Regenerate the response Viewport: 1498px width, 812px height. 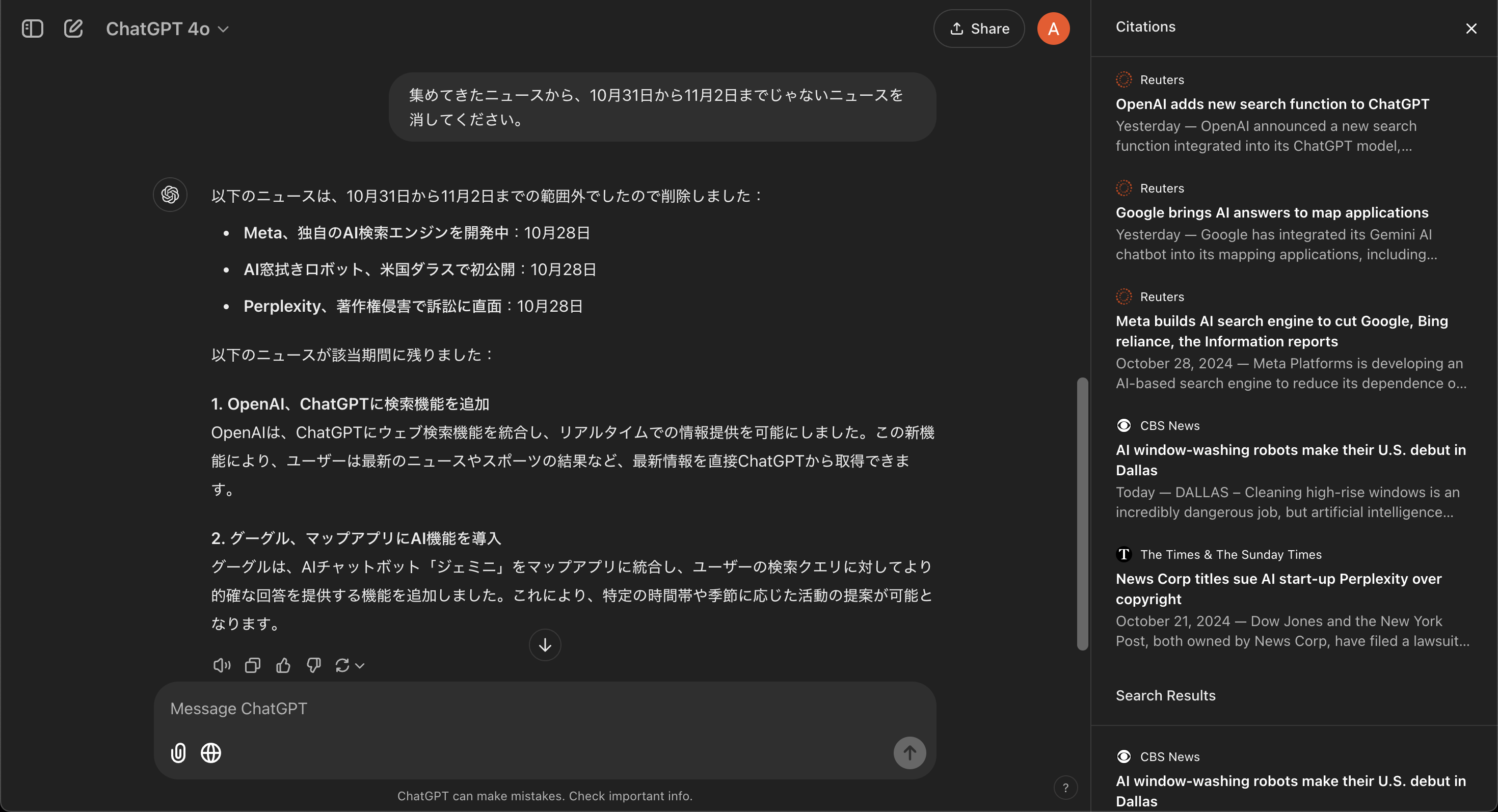coord(343,665)
